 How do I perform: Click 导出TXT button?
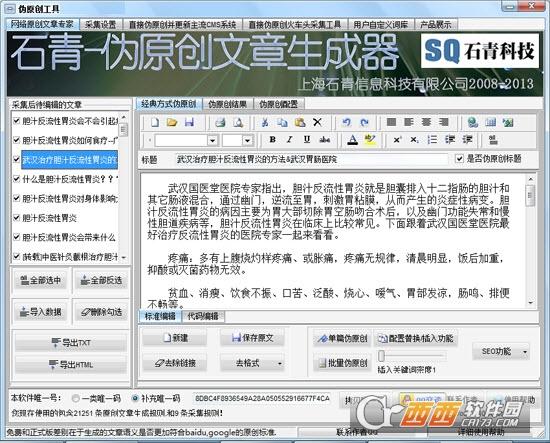pyautogui.click(x=71, y=343)
